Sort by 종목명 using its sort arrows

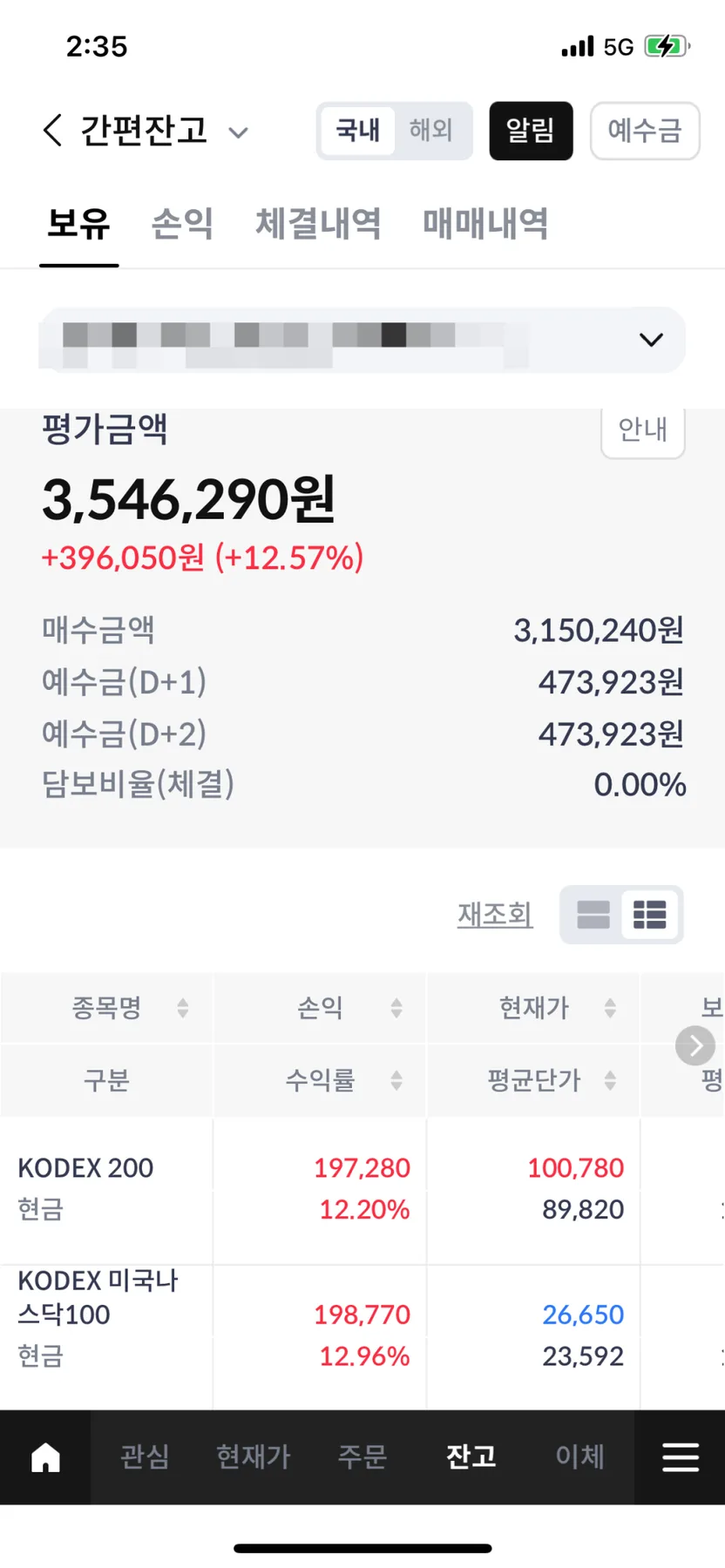click(x=183, y=1008)
